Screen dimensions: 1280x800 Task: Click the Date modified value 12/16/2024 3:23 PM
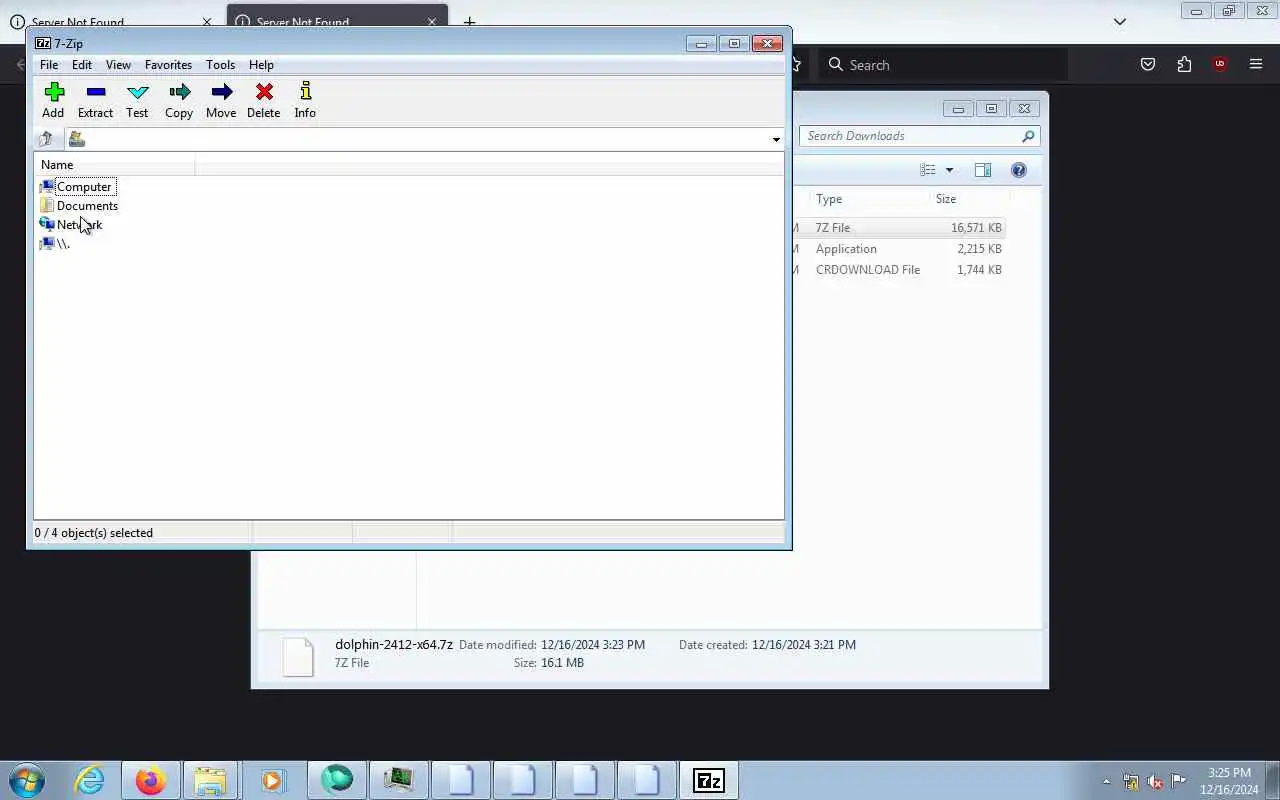click(x=593, y=645)
